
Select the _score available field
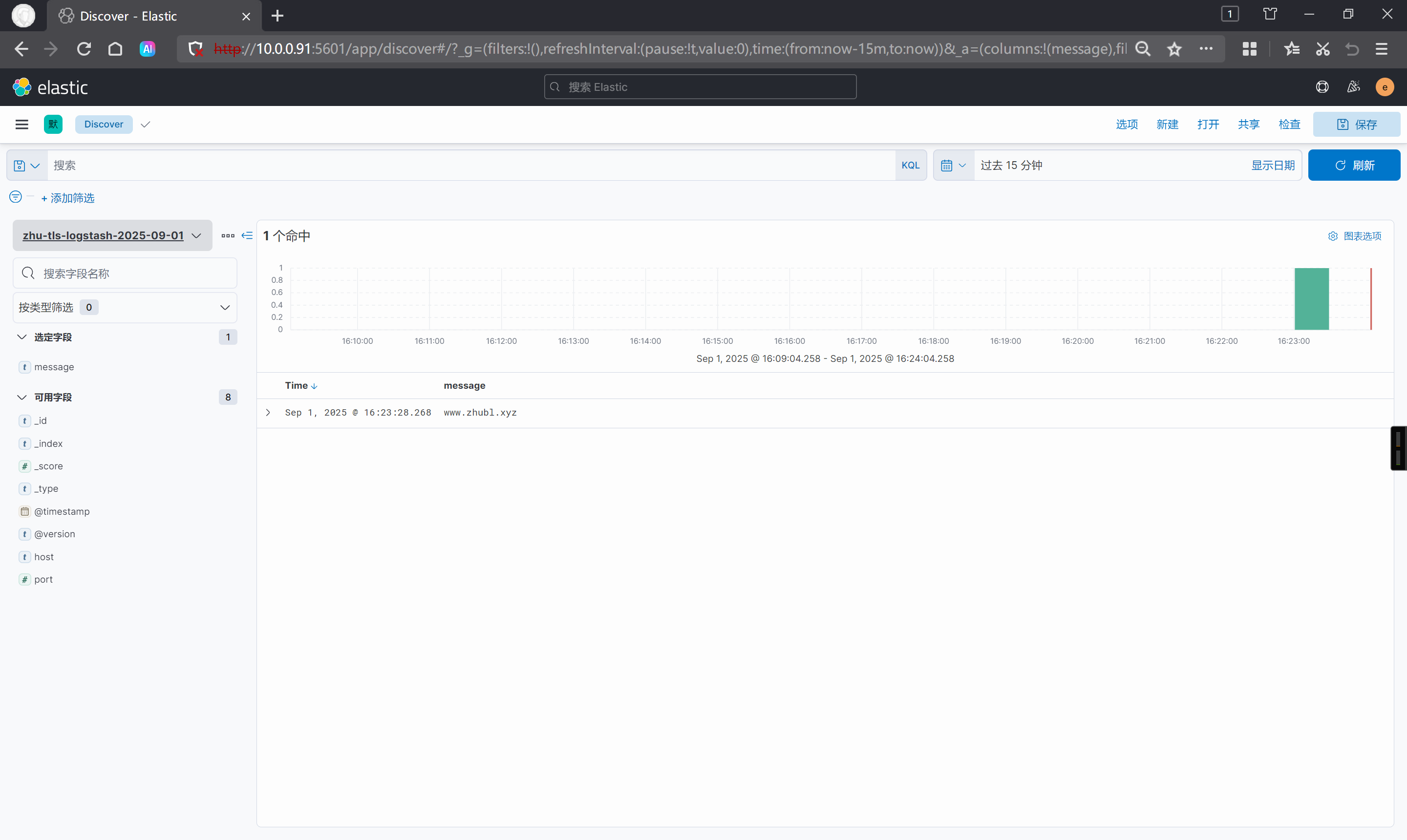point(48,466)
